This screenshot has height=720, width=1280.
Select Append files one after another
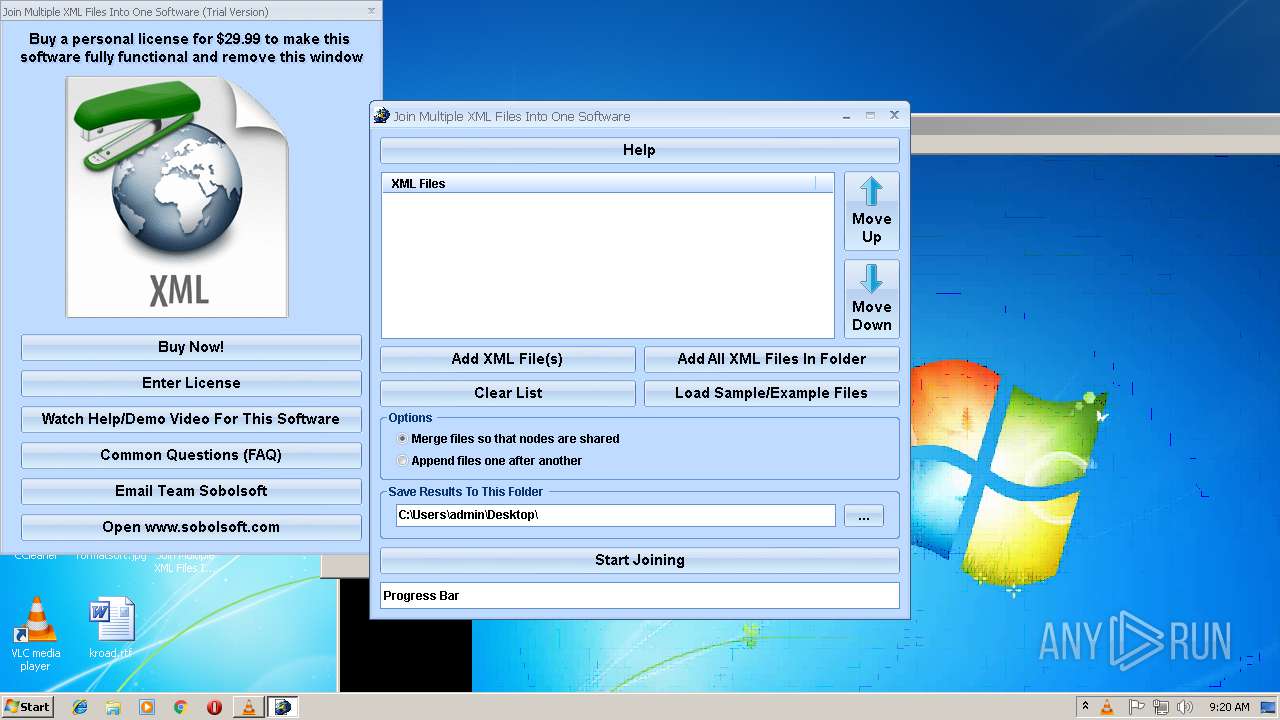(x=489, y=460)
